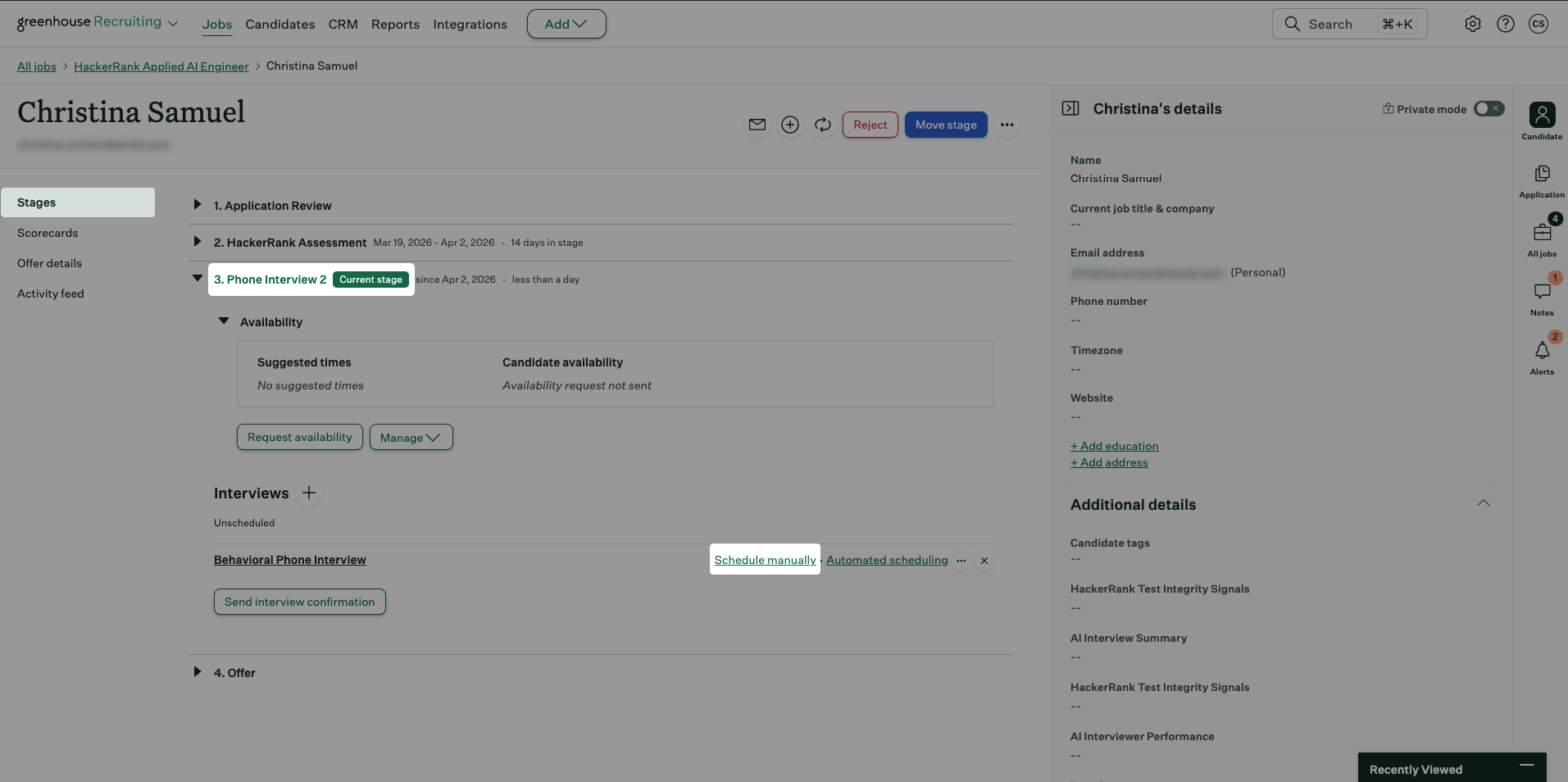Click the Move stage button

(x=946, y=125)
